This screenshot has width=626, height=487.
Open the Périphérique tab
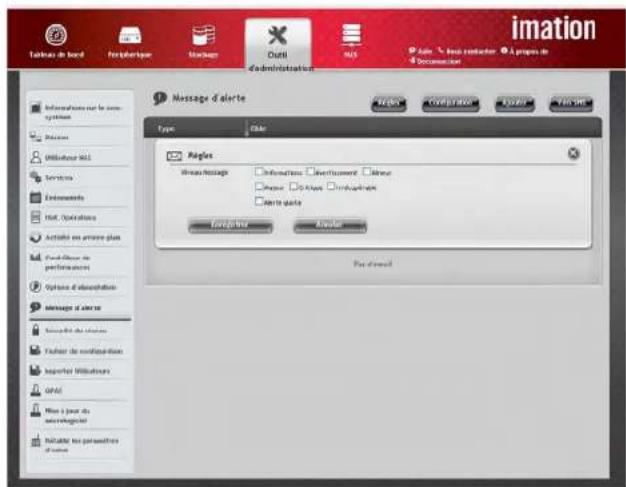[x=130, y=42]
